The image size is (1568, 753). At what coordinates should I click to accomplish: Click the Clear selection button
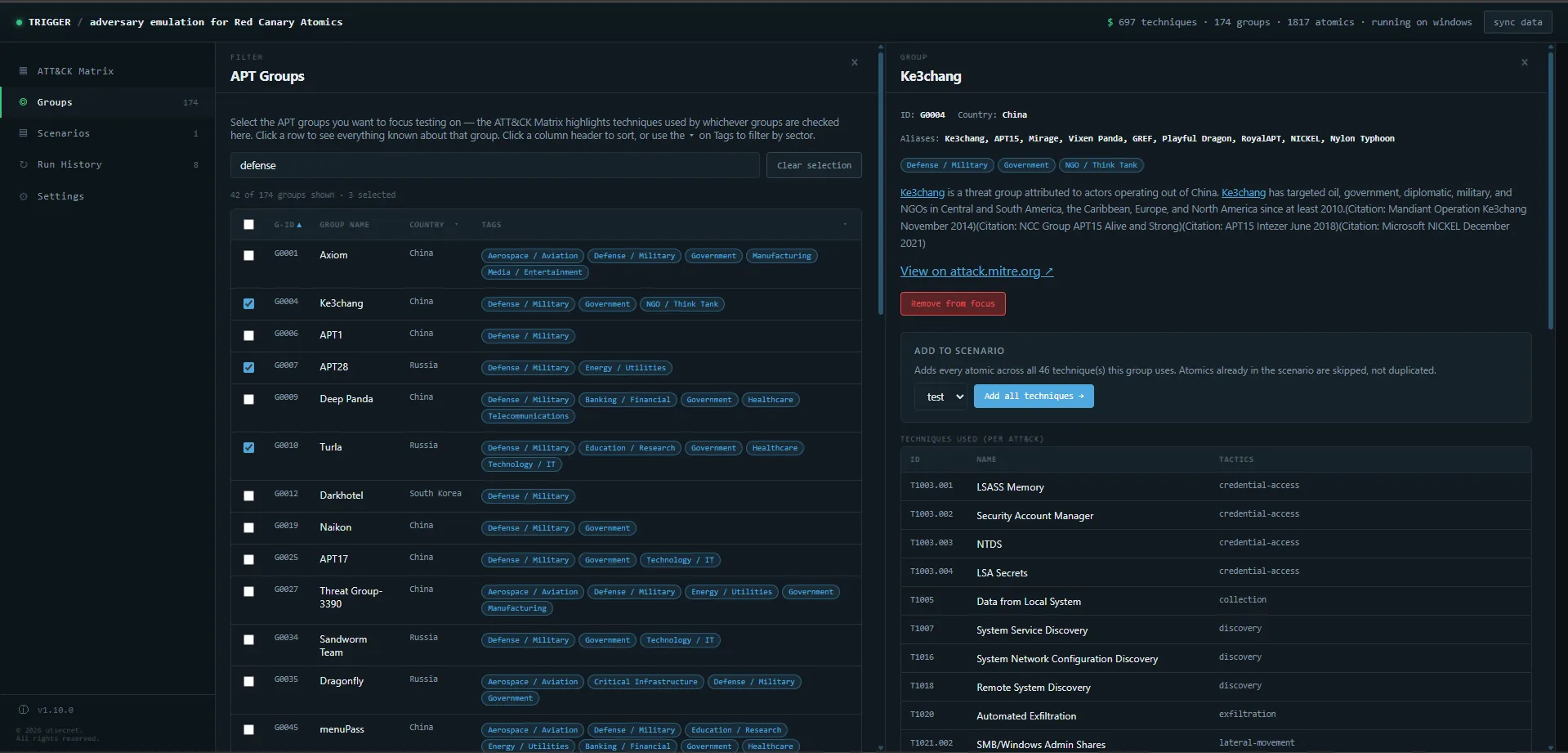coord(814,165)
